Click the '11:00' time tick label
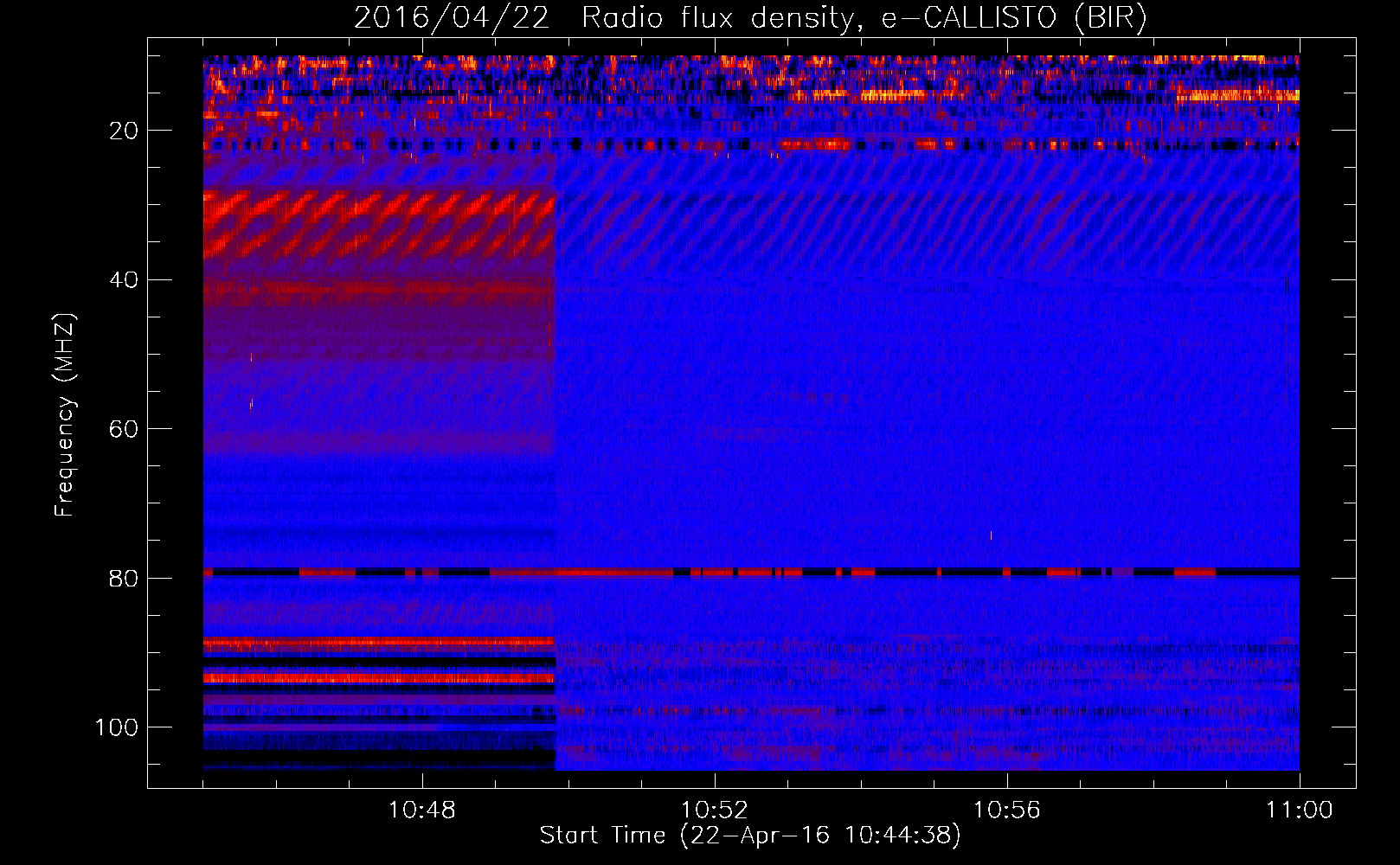The height and width of the screenshot is (865, 1400). [x=1299, y=811]
